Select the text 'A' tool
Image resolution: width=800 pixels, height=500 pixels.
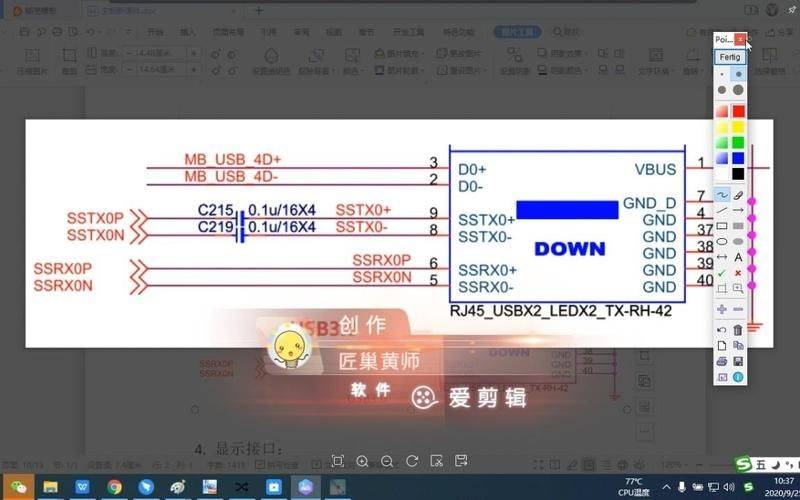(x=738, y=257)
